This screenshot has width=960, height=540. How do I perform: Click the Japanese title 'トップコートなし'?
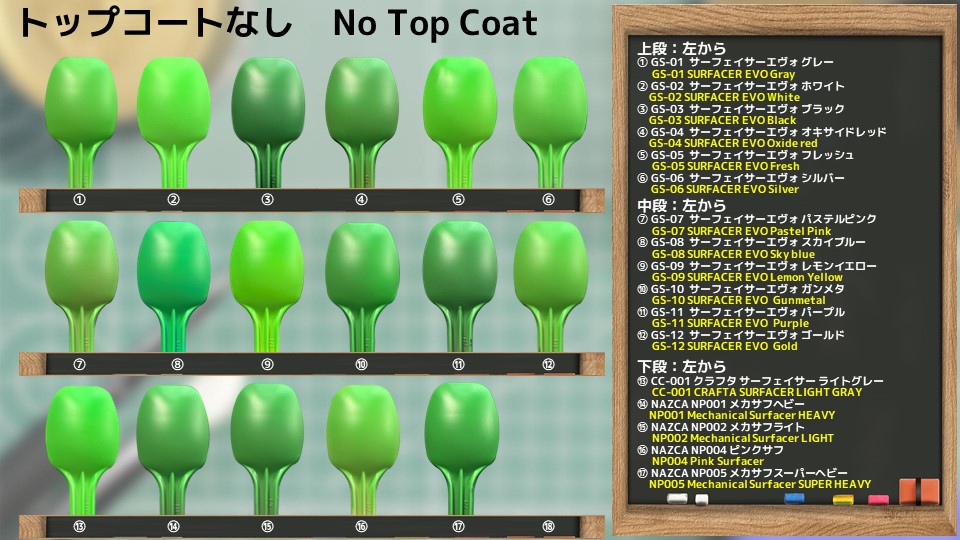155,23
